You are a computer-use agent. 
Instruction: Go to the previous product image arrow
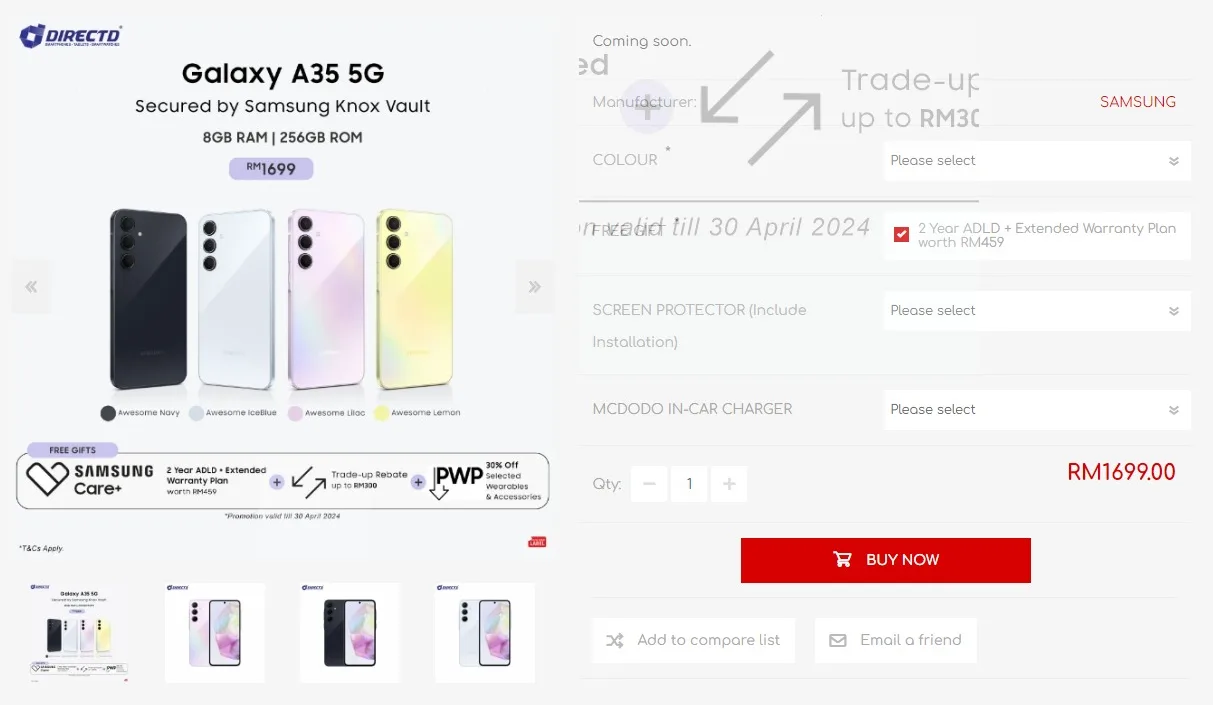[31, 287]
